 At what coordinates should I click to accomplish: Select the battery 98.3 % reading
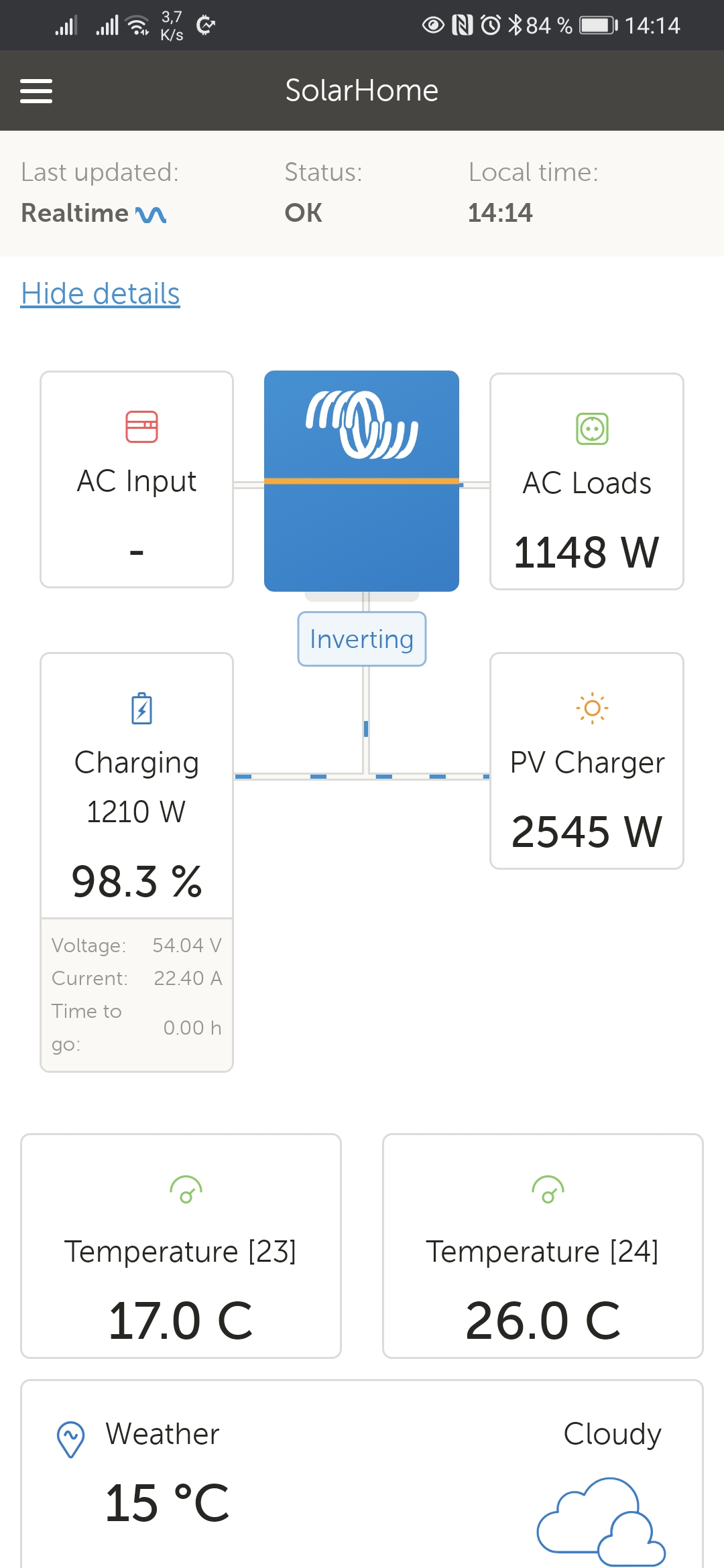click(x=137, y=881)
